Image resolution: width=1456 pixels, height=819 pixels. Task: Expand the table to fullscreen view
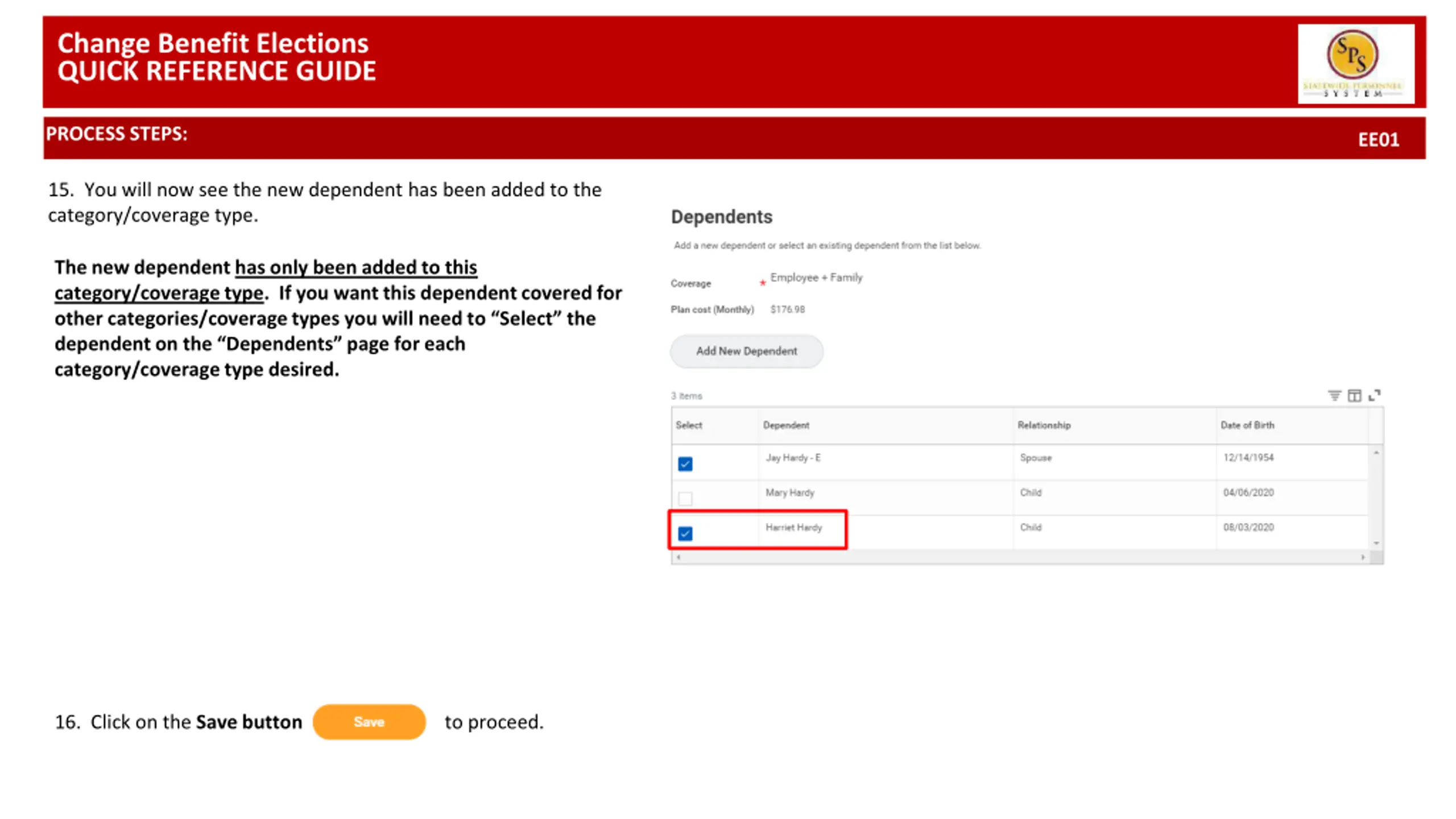pyautogui.click(x=1374, y=395)
